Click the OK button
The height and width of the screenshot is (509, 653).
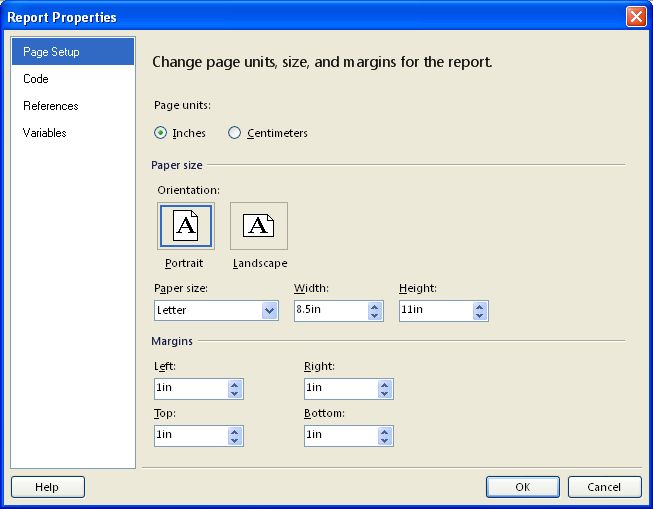[x=523, y=487]
